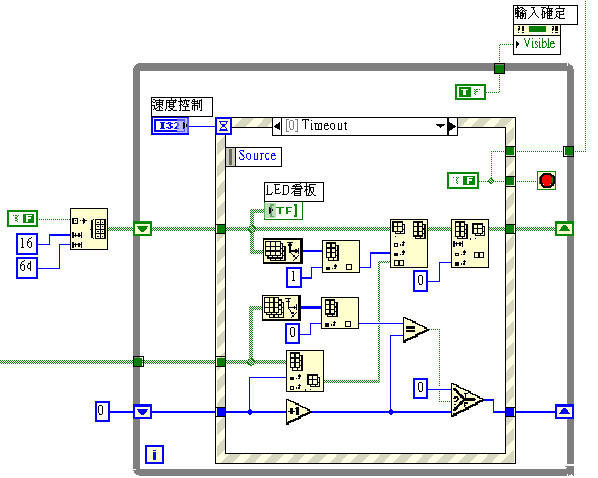Click blue tunnel on event structure left border
Screen dimensions: 598x478
(x=221, y=412)
